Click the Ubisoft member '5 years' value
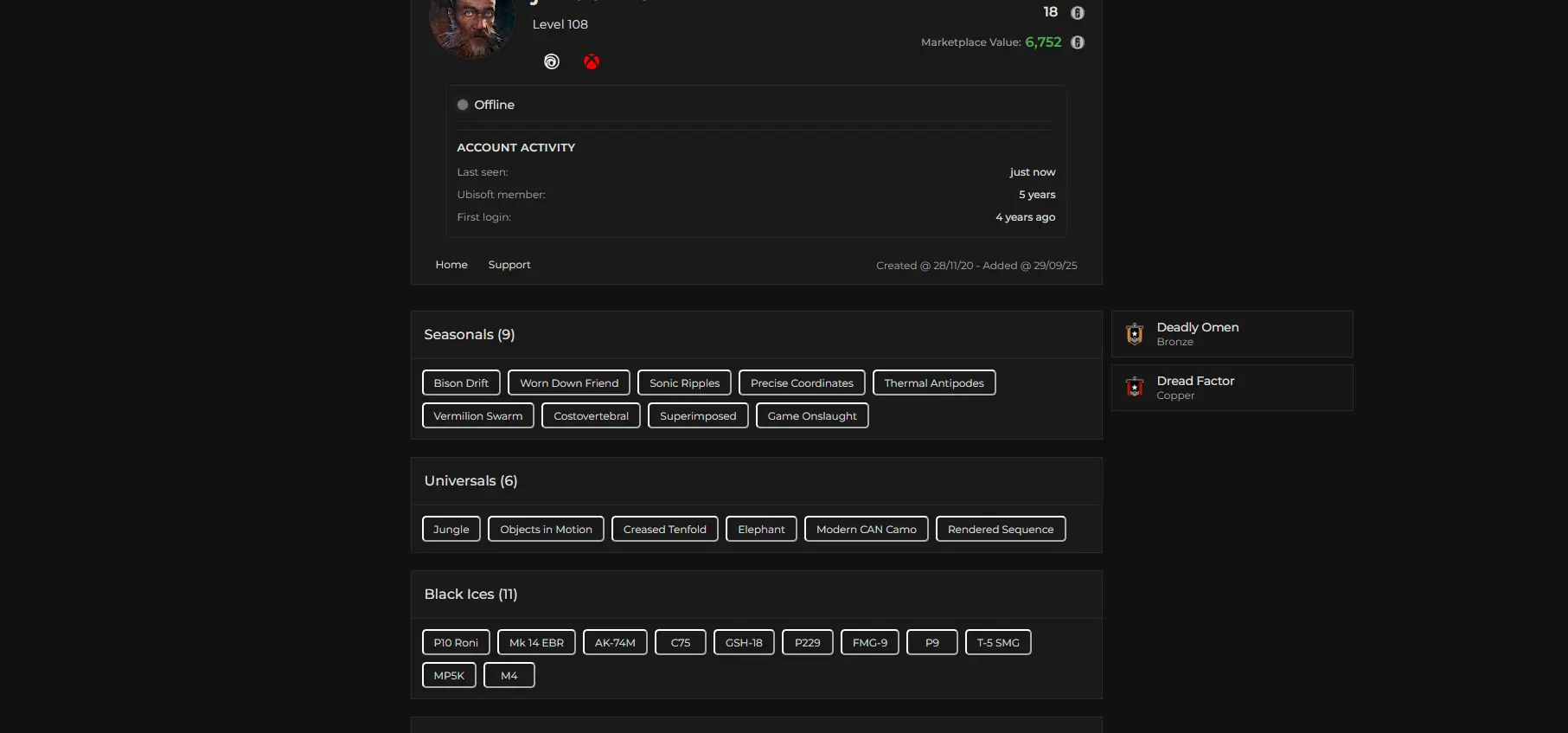This screenshot has height=733, width=1568. tap(1037, 195)
